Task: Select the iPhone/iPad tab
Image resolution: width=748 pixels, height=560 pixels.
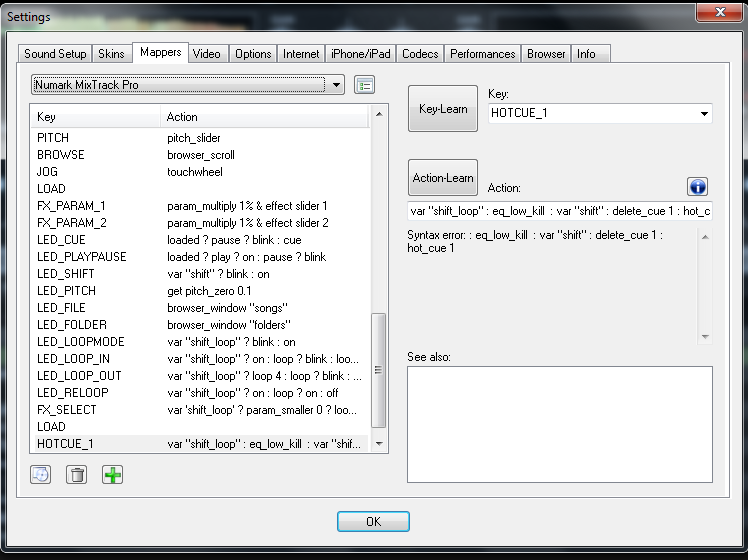Action: [x=361, y=54]
